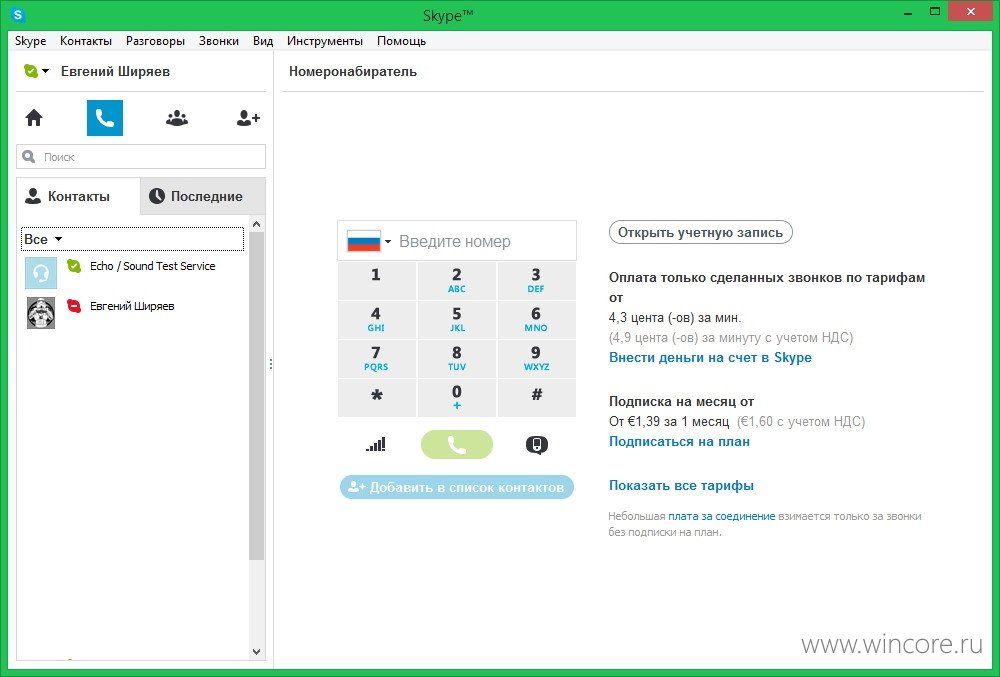Follow Внести деньги на счет в Skype link
1000x677 pixels.
(x=710, y=357)
